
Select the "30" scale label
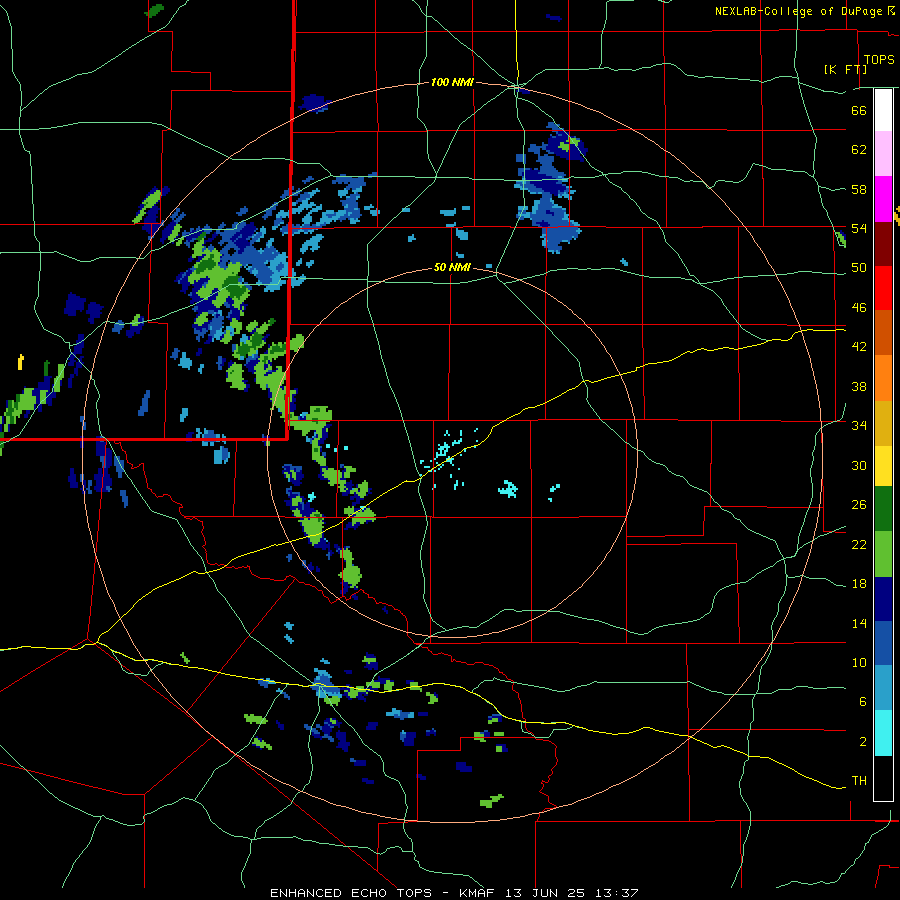pos(859,465)
